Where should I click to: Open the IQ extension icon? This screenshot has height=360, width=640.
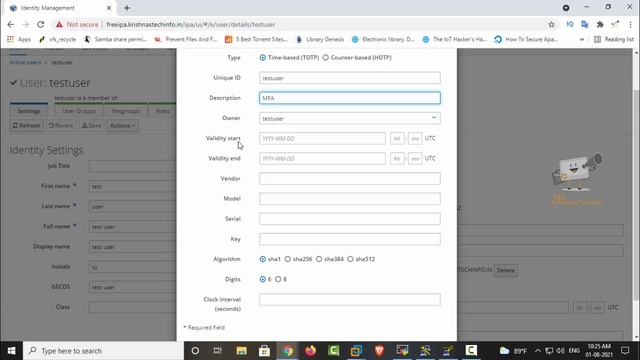tap(570, 24)
